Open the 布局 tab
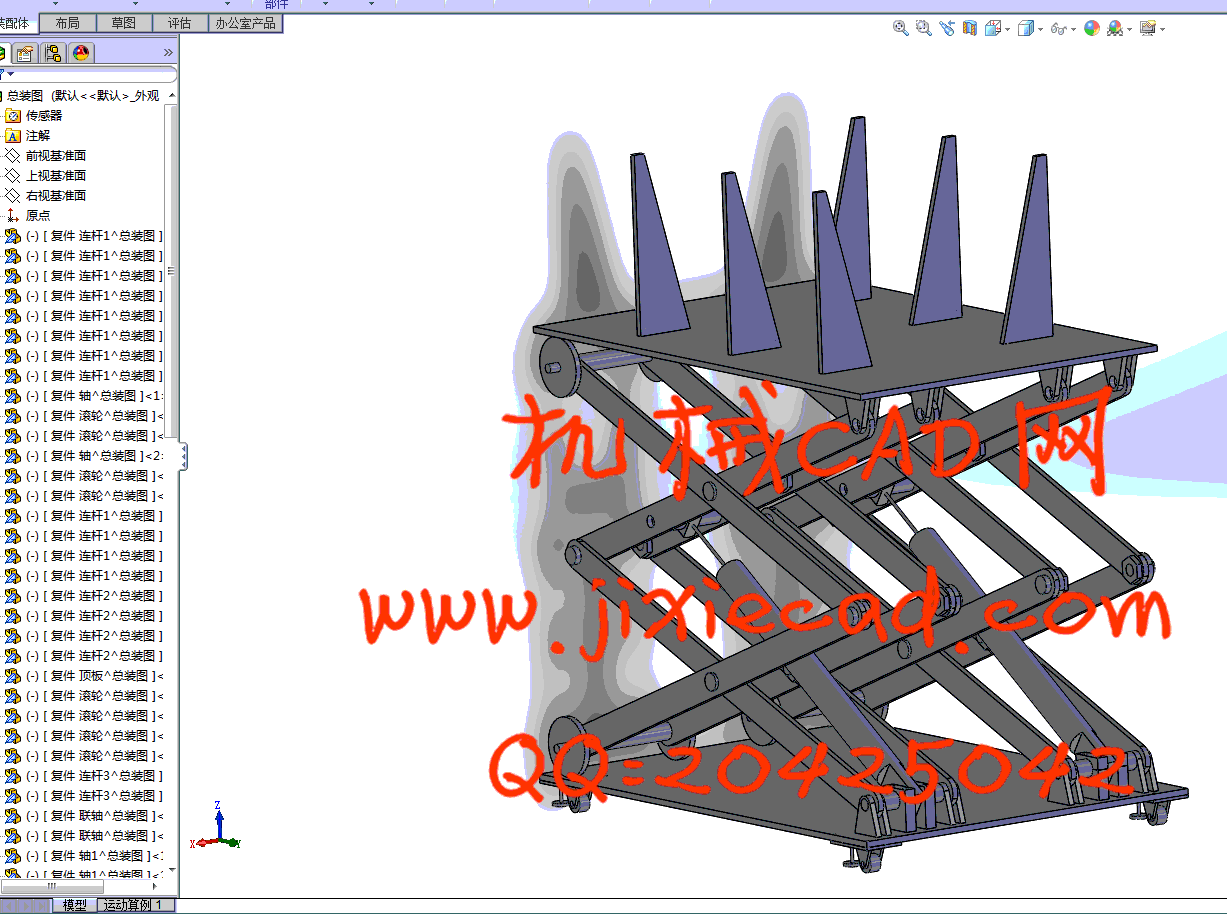The width and height of the screenshot is (1227, 914). tap(68, 23)
